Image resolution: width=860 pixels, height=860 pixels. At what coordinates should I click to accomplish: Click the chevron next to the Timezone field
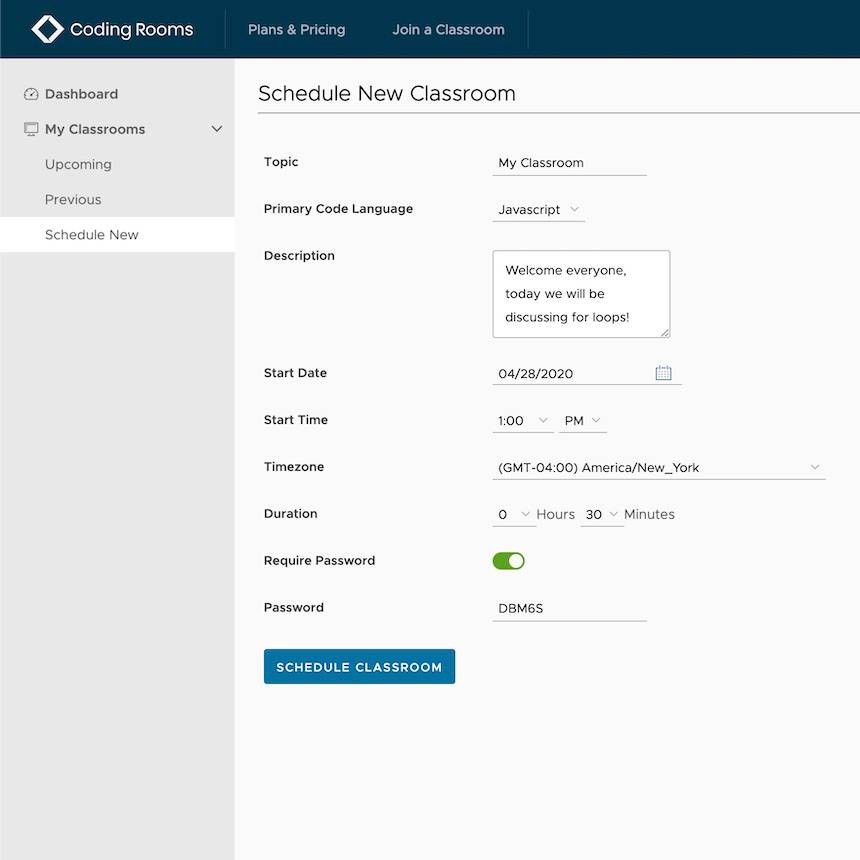(816, 466)
